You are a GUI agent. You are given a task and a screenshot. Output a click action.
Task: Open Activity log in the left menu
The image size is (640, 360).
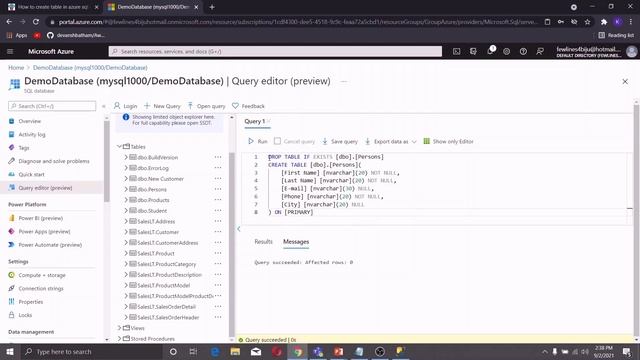click(x=32, y=134)
